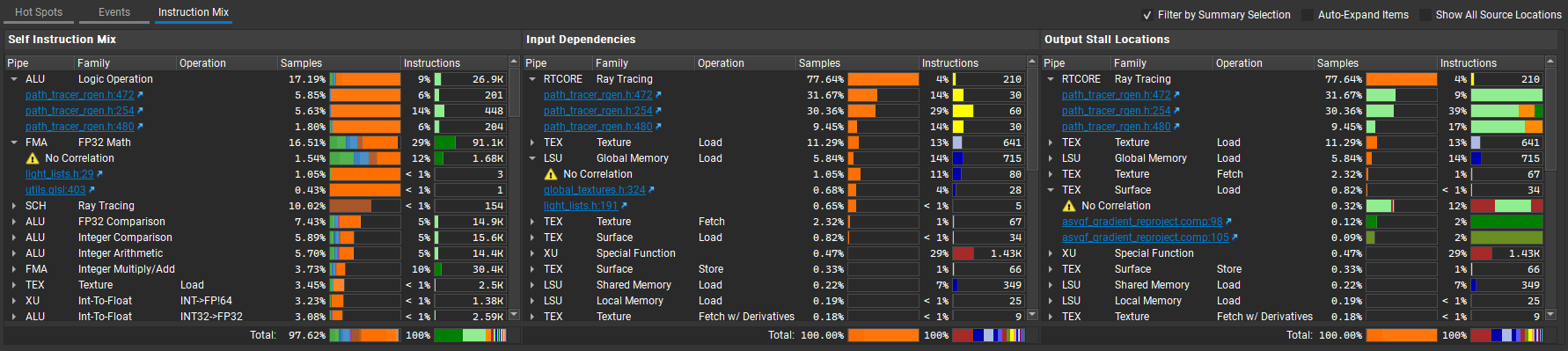Viewport: 1568px width, 351px height.
Task: Click the arrow icon next to utils.glsl:403
Action: pyautogui.click(x=92, y=190)
